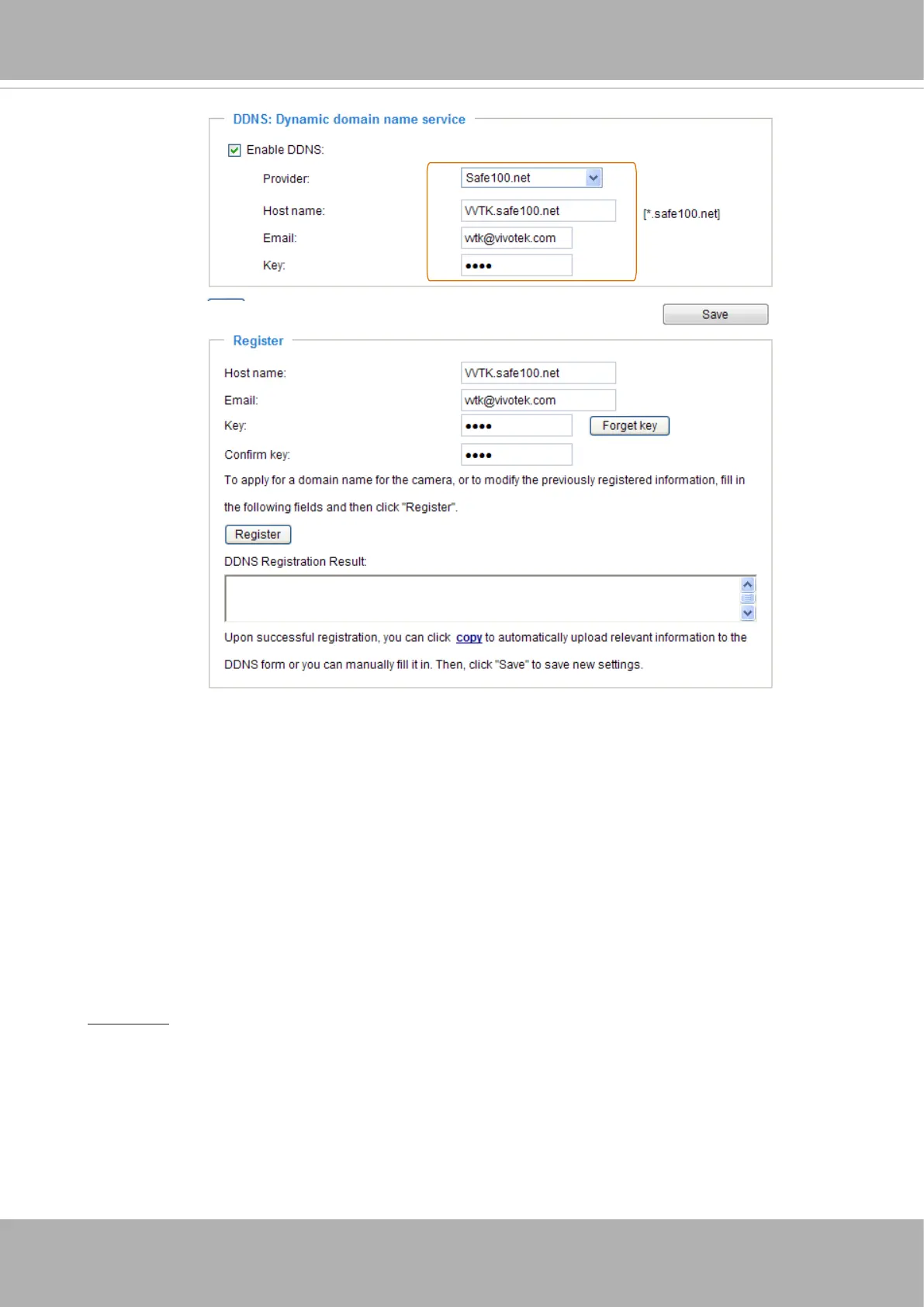The image size is (924, 1307).
Task: Click the Register button
Action: (x=258, y=535)
